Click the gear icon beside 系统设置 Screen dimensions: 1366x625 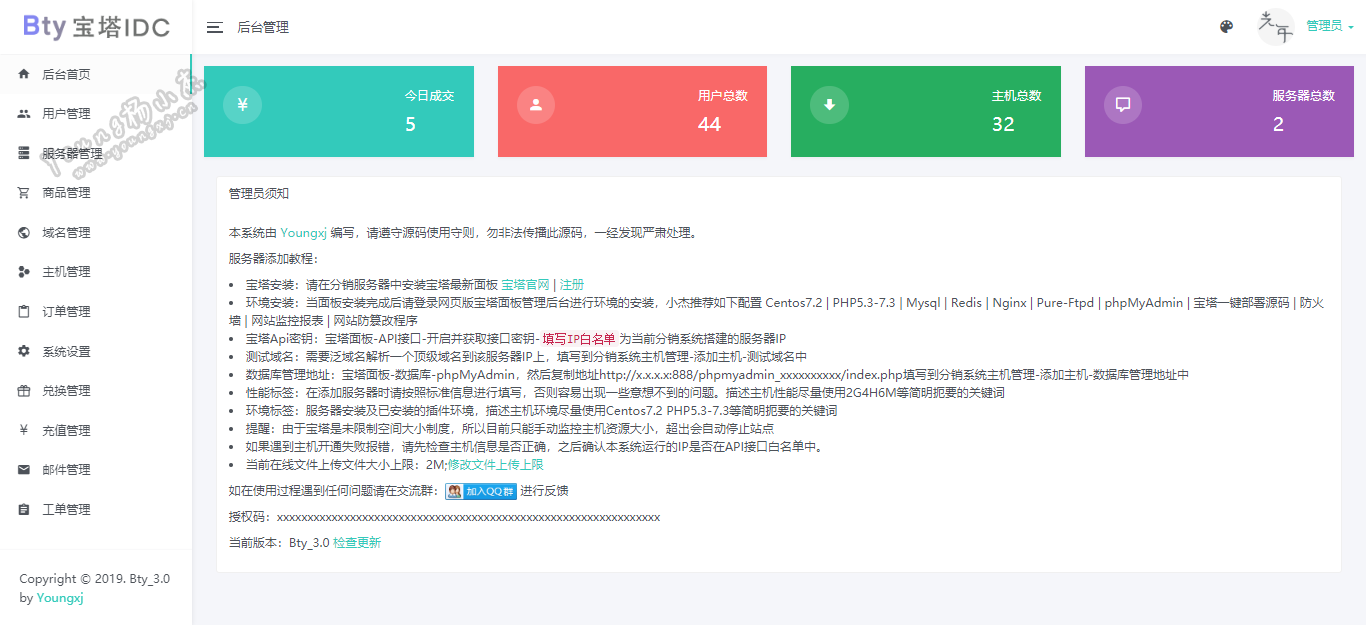pyautogui.click(x=24, y=351)
